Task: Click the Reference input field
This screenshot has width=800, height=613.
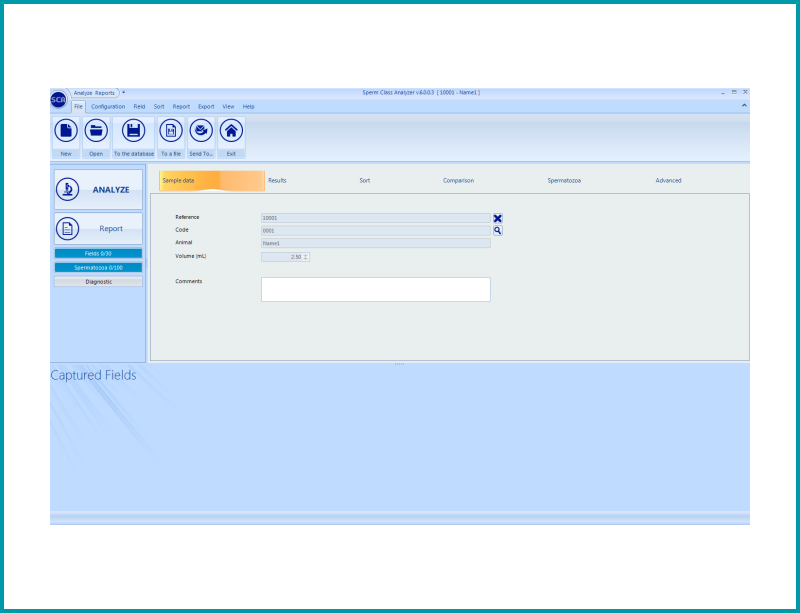Action: [376, 218]
